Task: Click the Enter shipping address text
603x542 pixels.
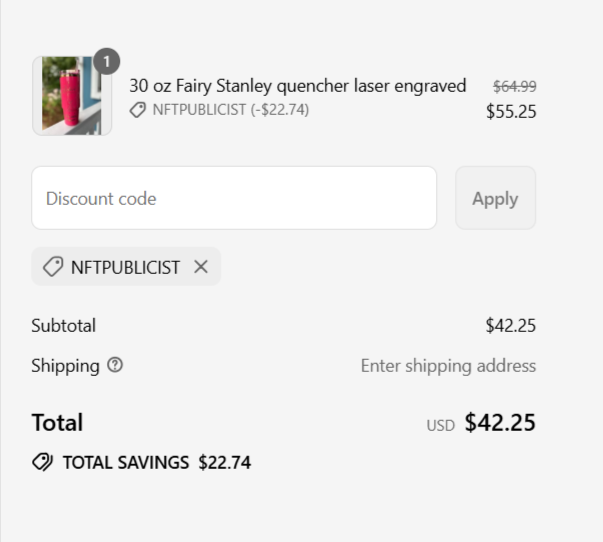Action: click(x=448, y=366)
